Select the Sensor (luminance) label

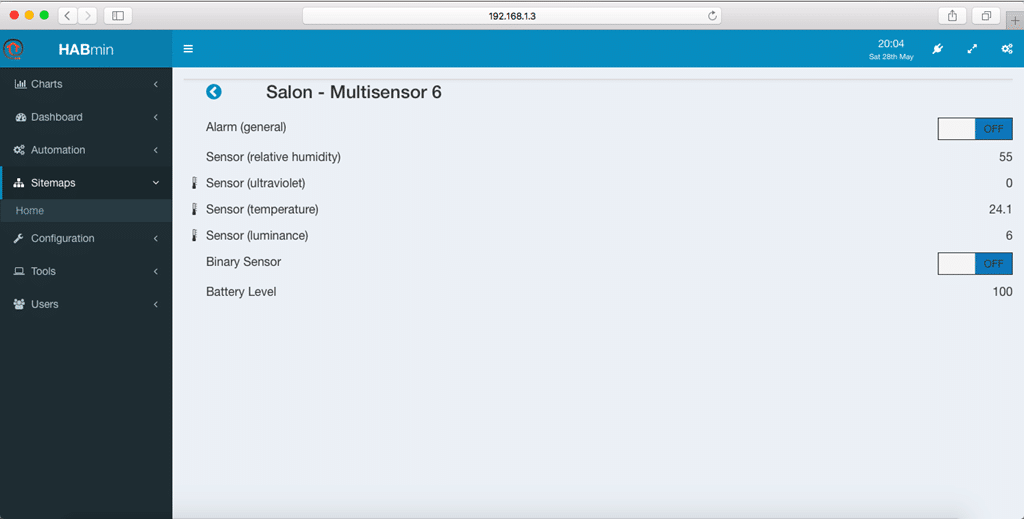click(257, 236)
